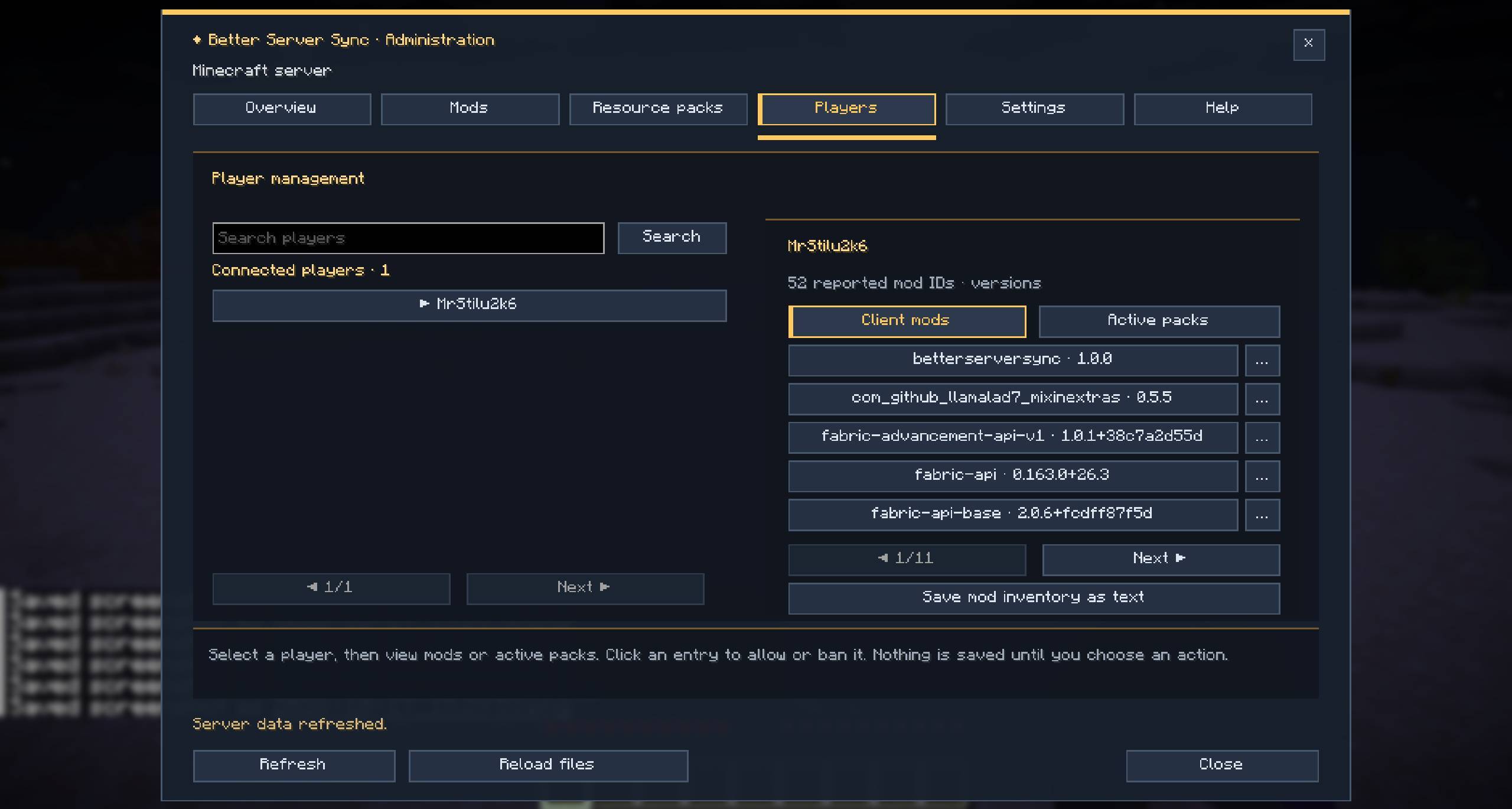1512x809 pixels.
Task: Switch to the Mods tab
Action: [470, 109]
